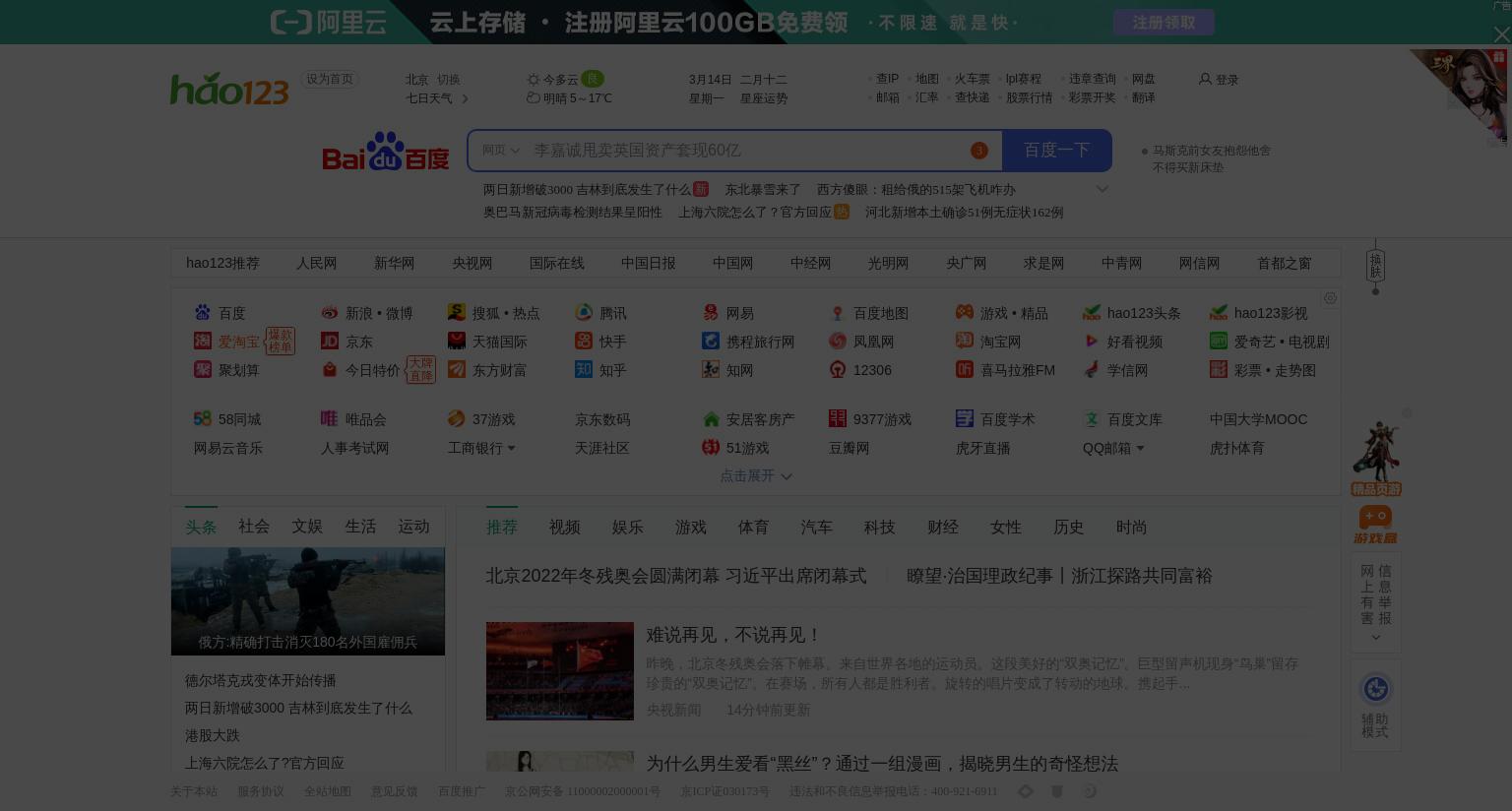
Task: Select the 财经 content tab
Action: click(x=943, y=528)
